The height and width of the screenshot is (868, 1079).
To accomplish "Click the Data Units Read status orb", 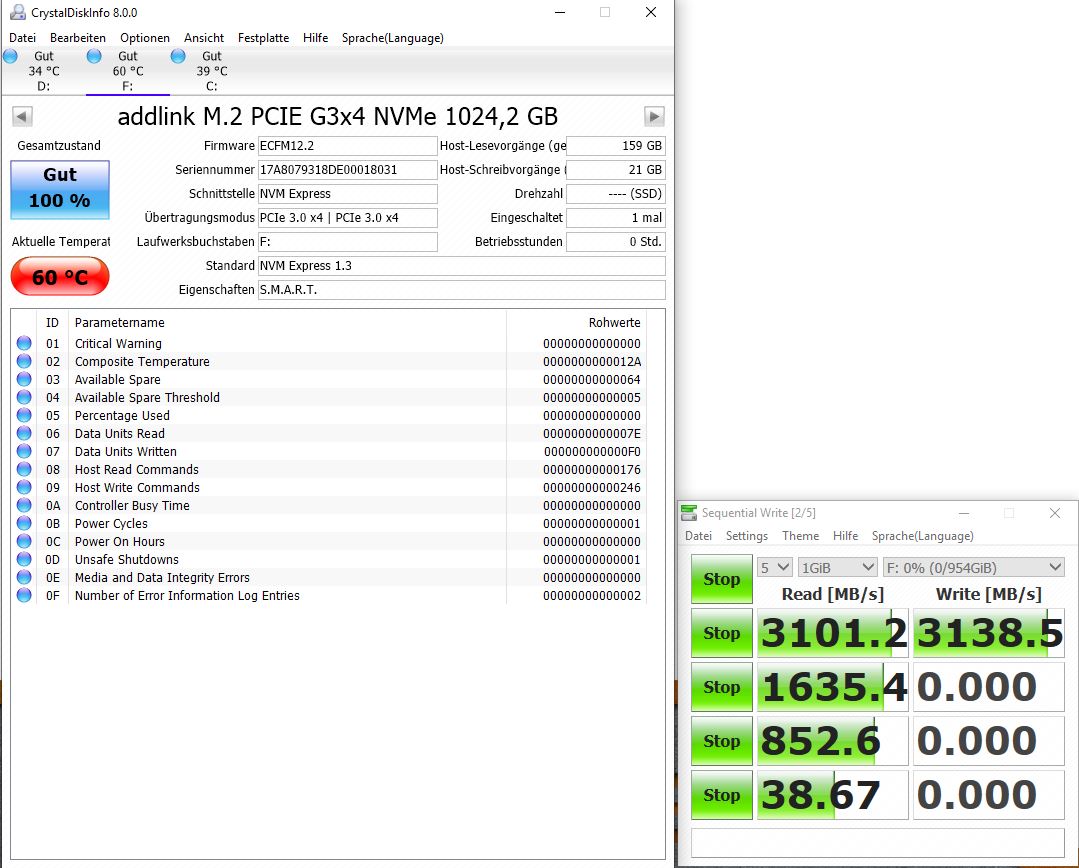I will pos(24,433).
